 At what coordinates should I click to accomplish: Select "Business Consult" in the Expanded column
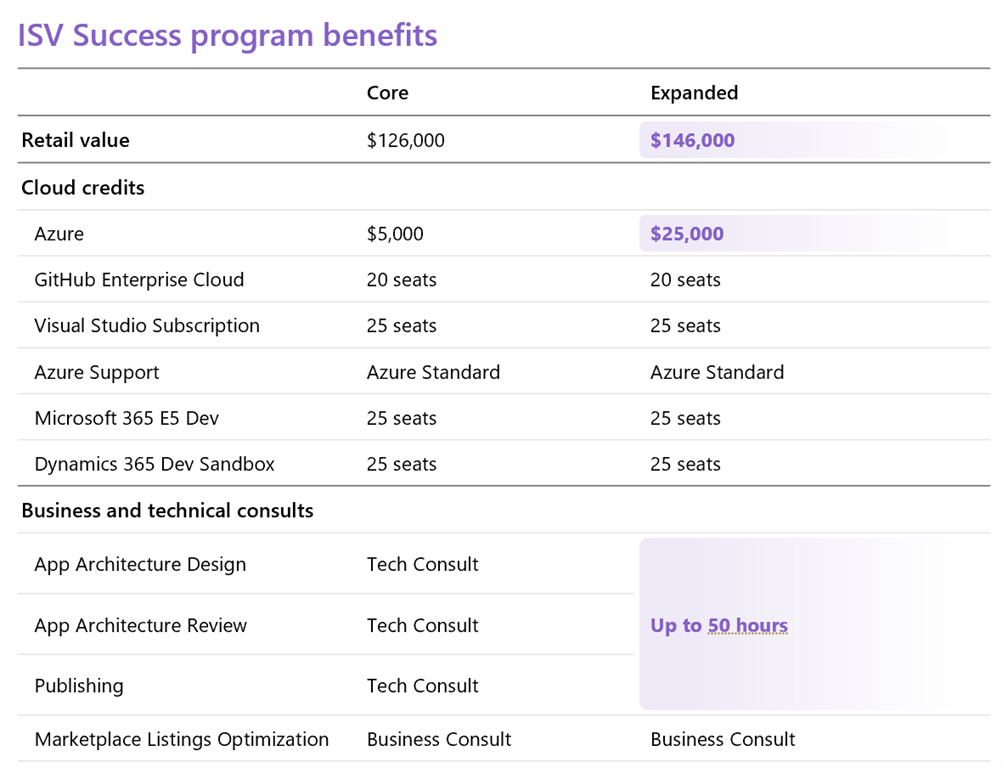pyautogui.click(x=723, y=739)
